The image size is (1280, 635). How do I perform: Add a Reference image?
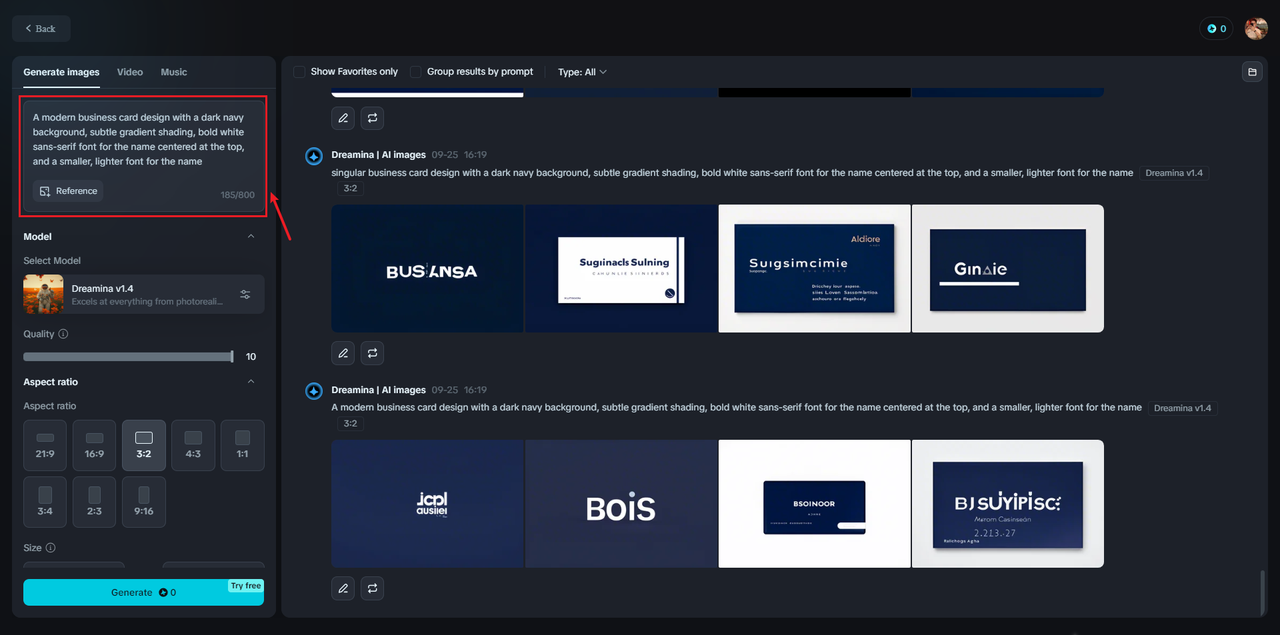tap(68, 191)
